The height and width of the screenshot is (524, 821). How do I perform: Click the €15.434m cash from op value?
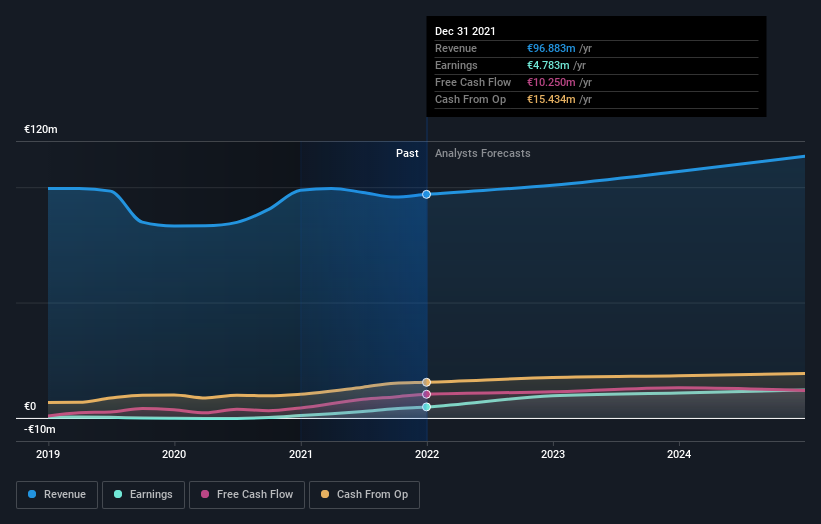pyautogui.click(x=551, y=99)
